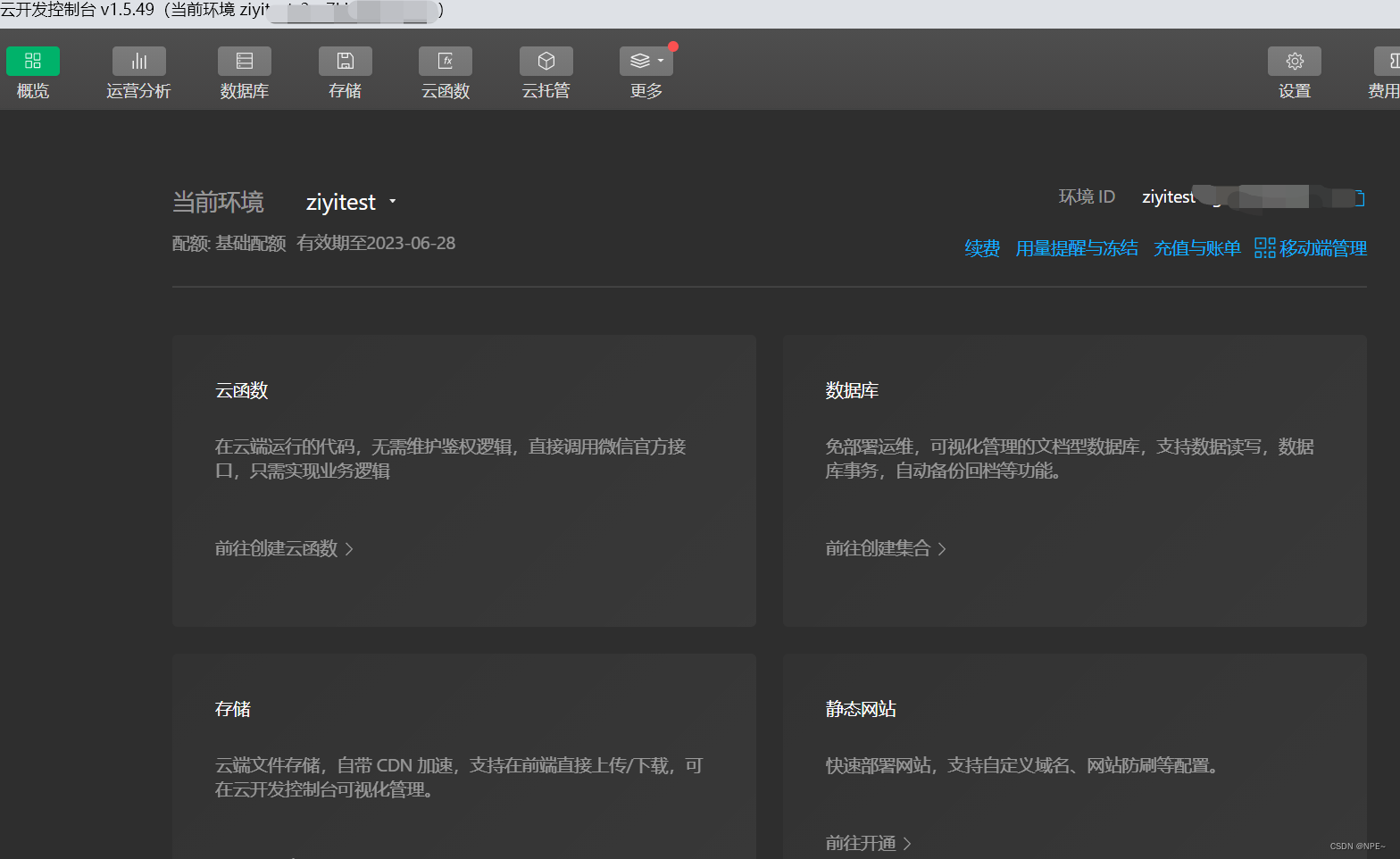Open the 云托管 cube icon
Screen dimensions: 1400x859
click(546, 61)
